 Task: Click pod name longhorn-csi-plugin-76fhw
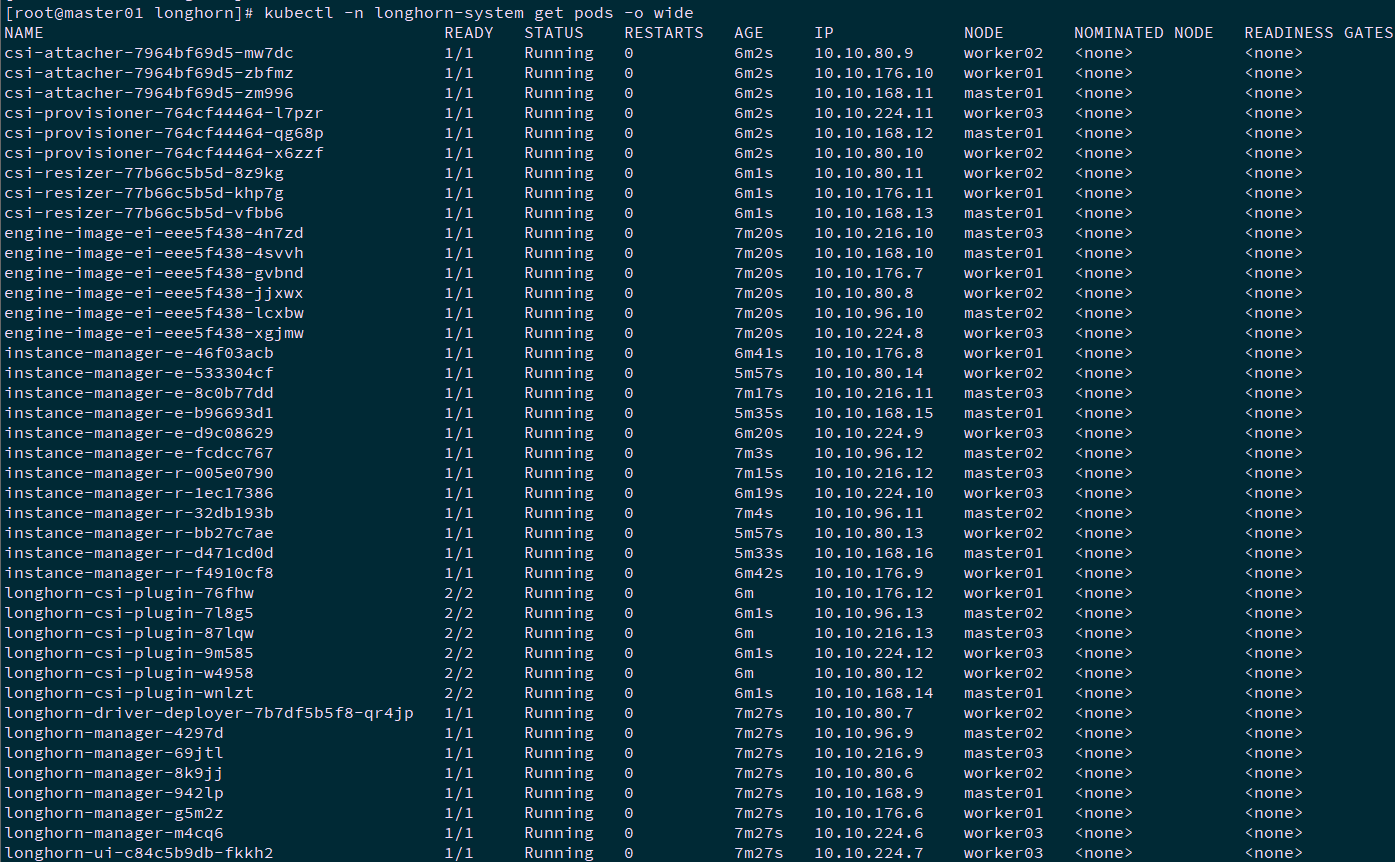point(129,593)
